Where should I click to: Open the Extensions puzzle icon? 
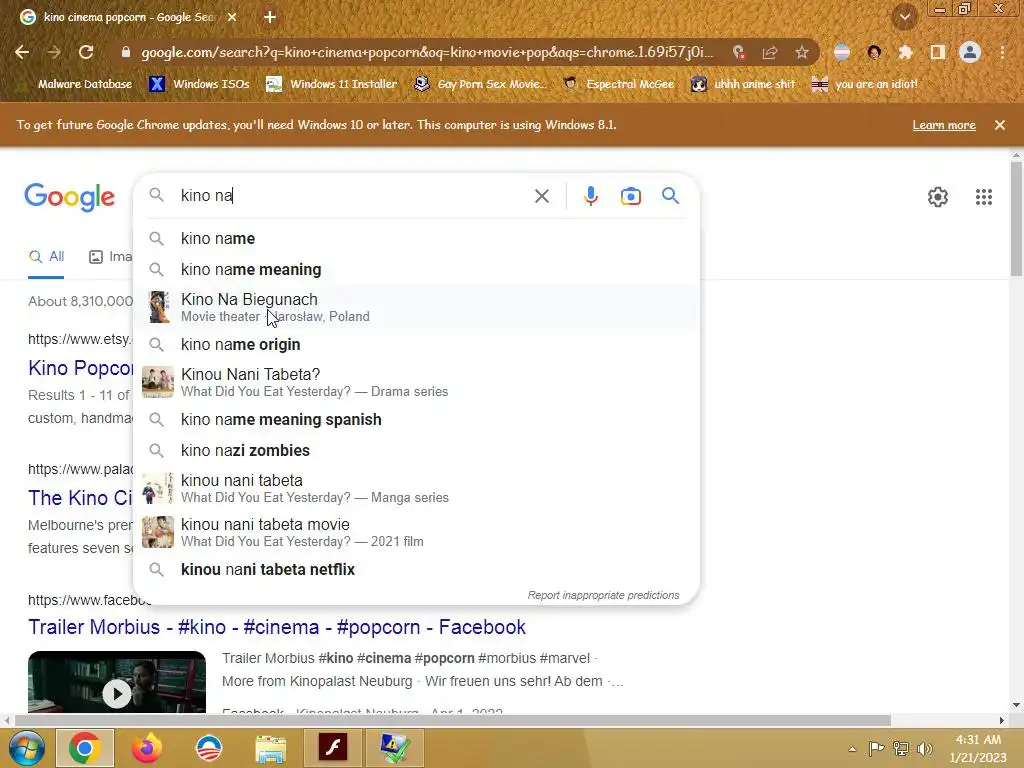(905, 52)
